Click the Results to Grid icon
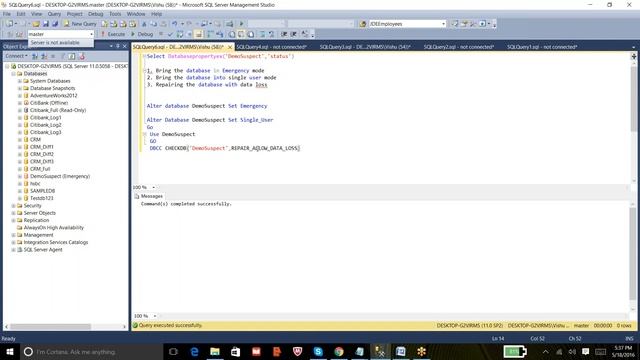The height and width of the screenshot is (360, 640). (241, 34)
